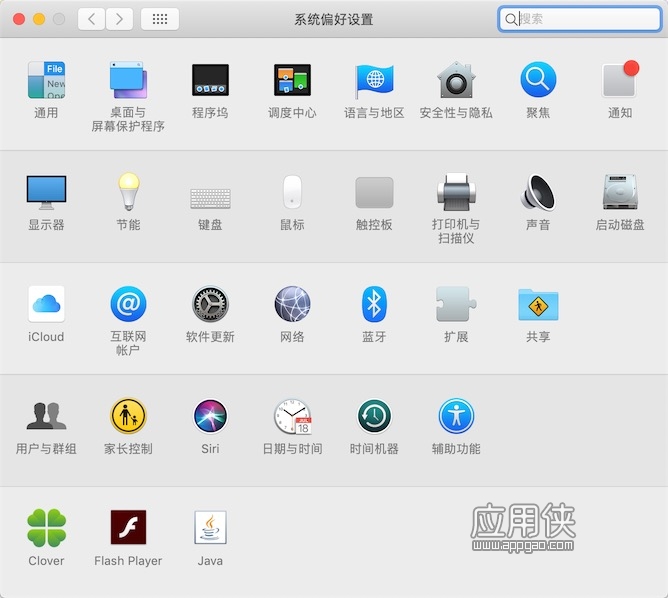Open 通知 notifications preference icon
Screen dimensions: 668x598
[x=620, y=80]
